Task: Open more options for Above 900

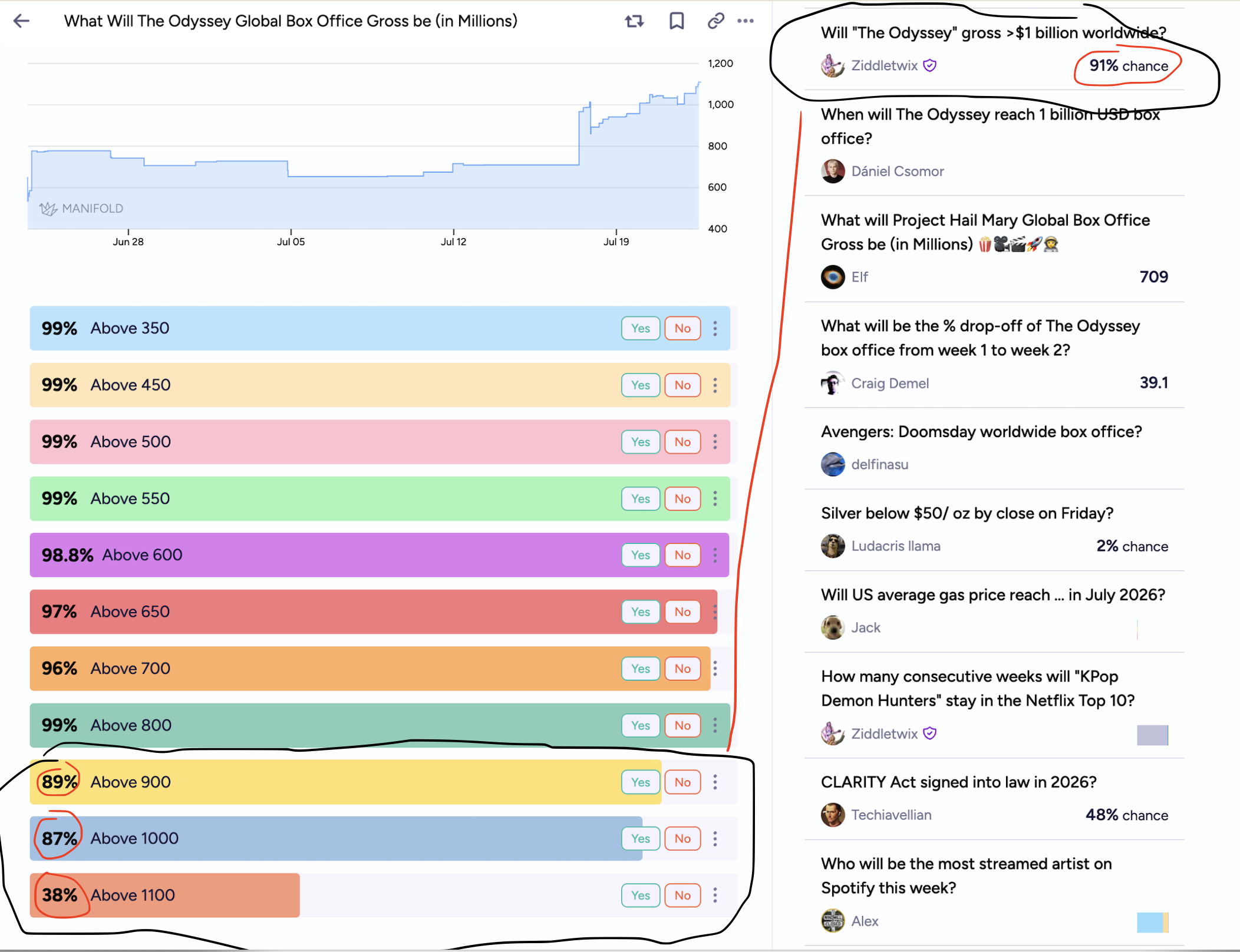Action: [715, 782]
